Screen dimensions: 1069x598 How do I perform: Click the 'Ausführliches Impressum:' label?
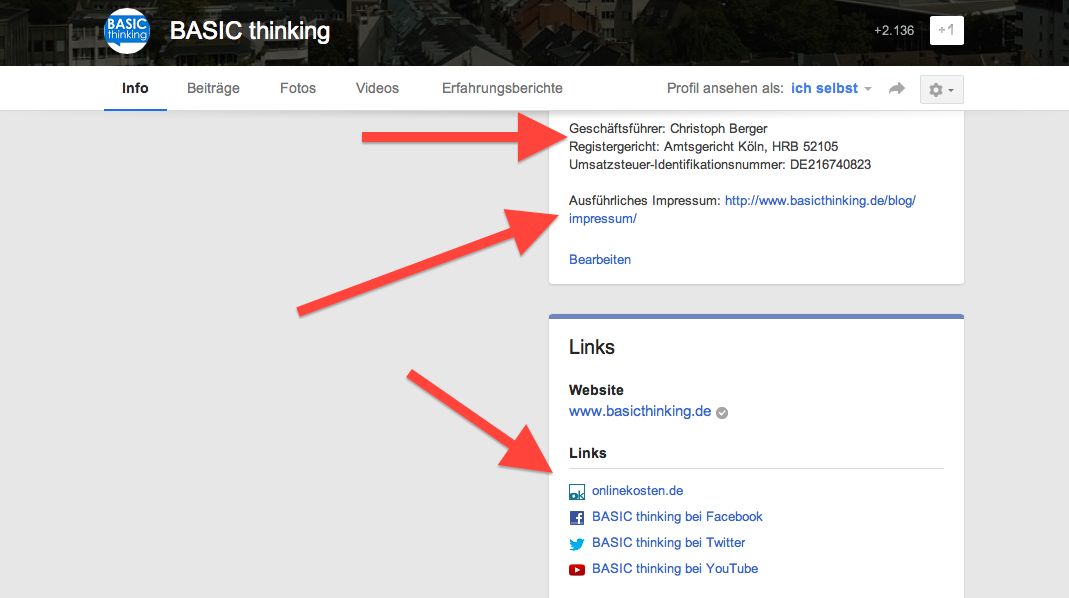[x=644, y=200]
